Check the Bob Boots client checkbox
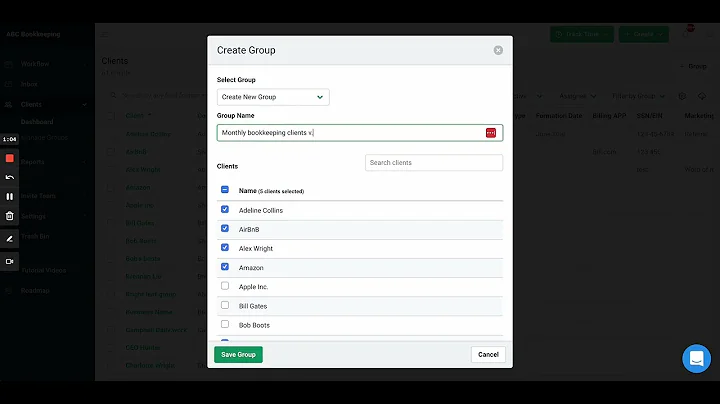 coord(225,324)
